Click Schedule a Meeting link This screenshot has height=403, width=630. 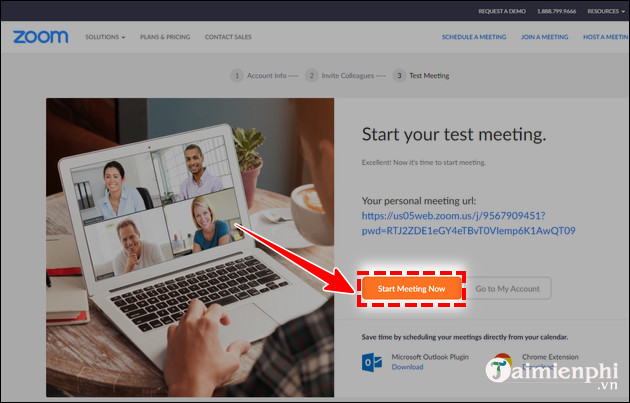pyautogui.click(x=474, y=37)
